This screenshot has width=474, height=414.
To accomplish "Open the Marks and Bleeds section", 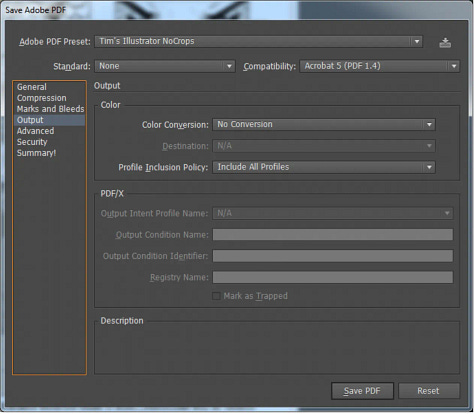I will pos(49,109).
